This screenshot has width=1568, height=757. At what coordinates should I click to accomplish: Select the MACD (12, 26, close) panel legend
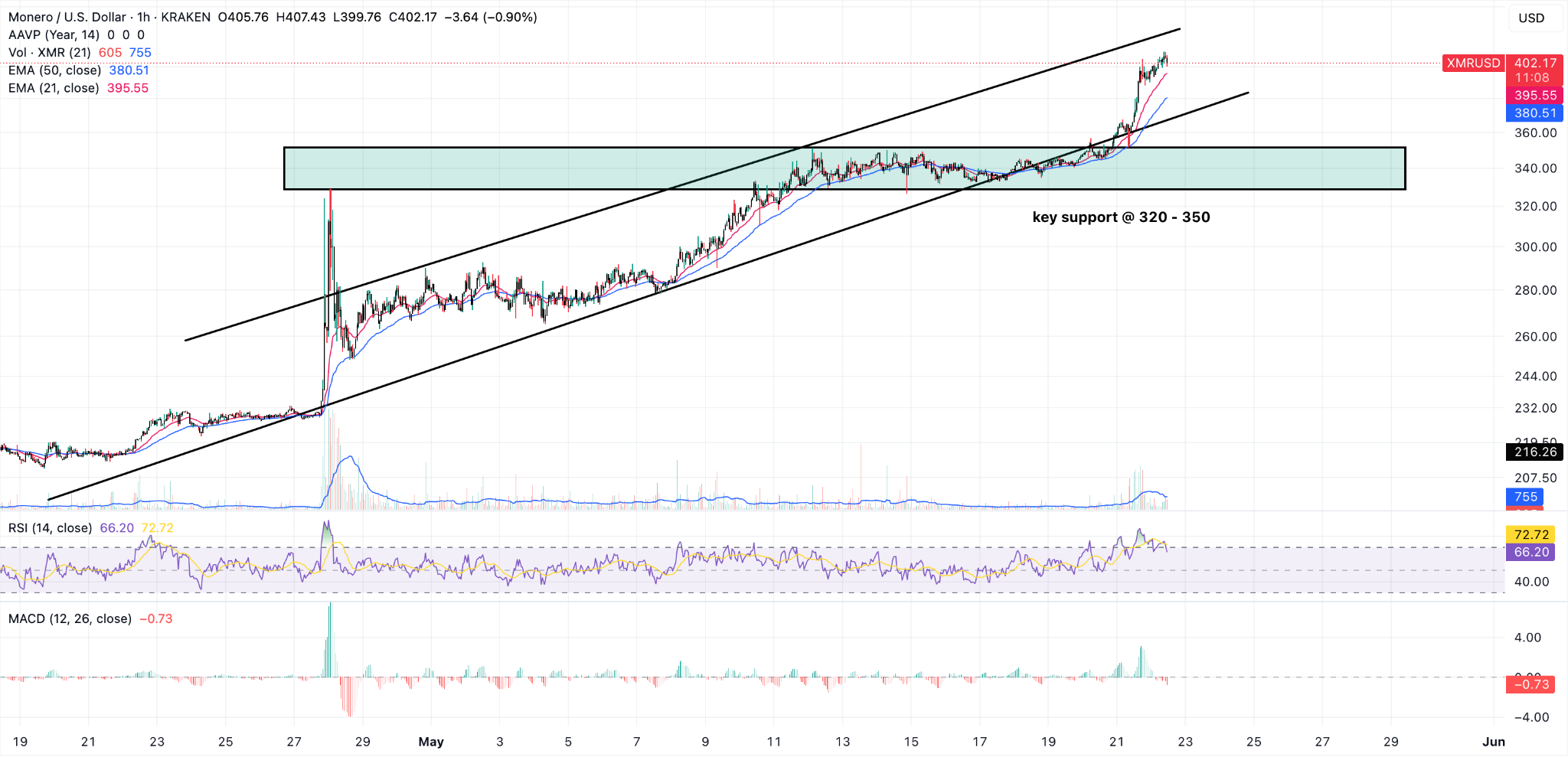(x=69, y=618)
